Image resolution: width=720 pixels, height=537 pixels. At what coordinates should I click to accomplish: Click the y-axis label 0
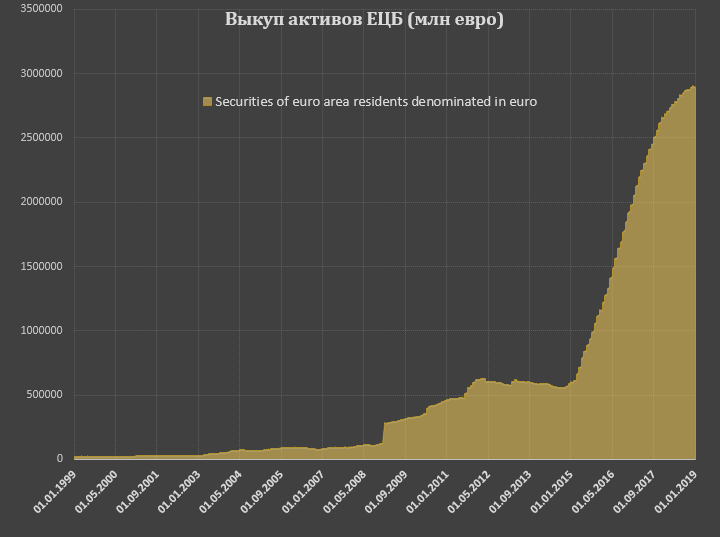[x=60, y=458]
